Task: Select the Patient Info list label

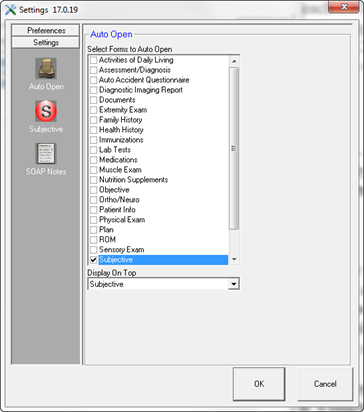Action: pos(117,210)
